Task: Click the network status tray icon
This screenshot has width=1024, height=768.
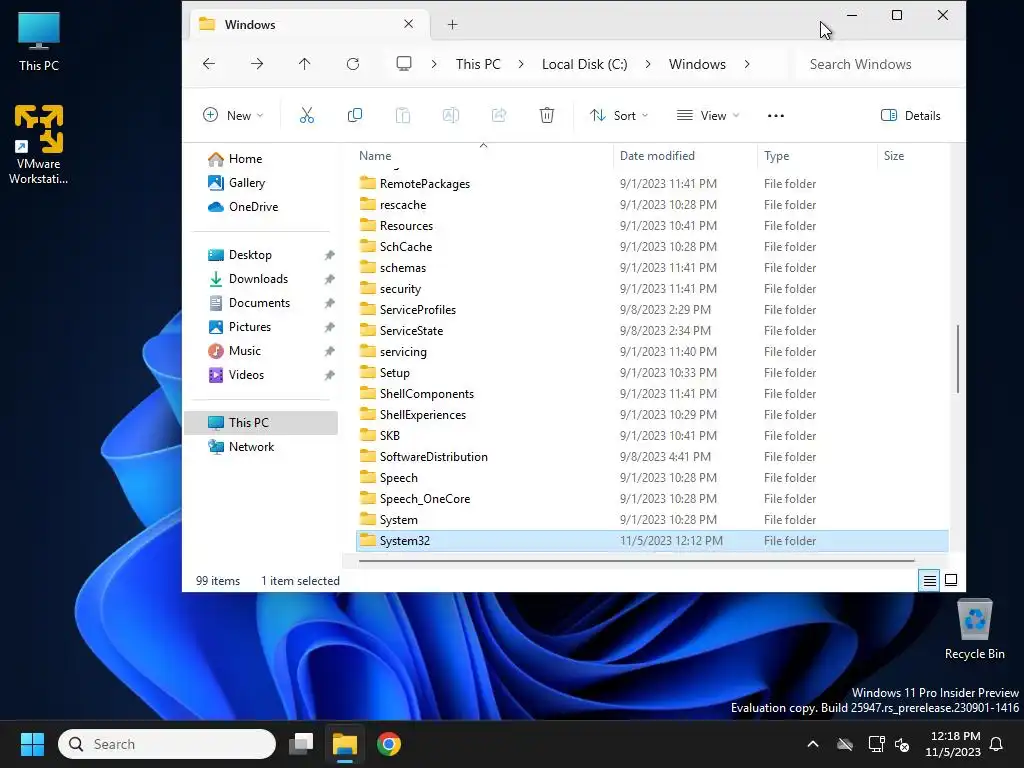Action: pyautogui.click(x=876, y=744)
